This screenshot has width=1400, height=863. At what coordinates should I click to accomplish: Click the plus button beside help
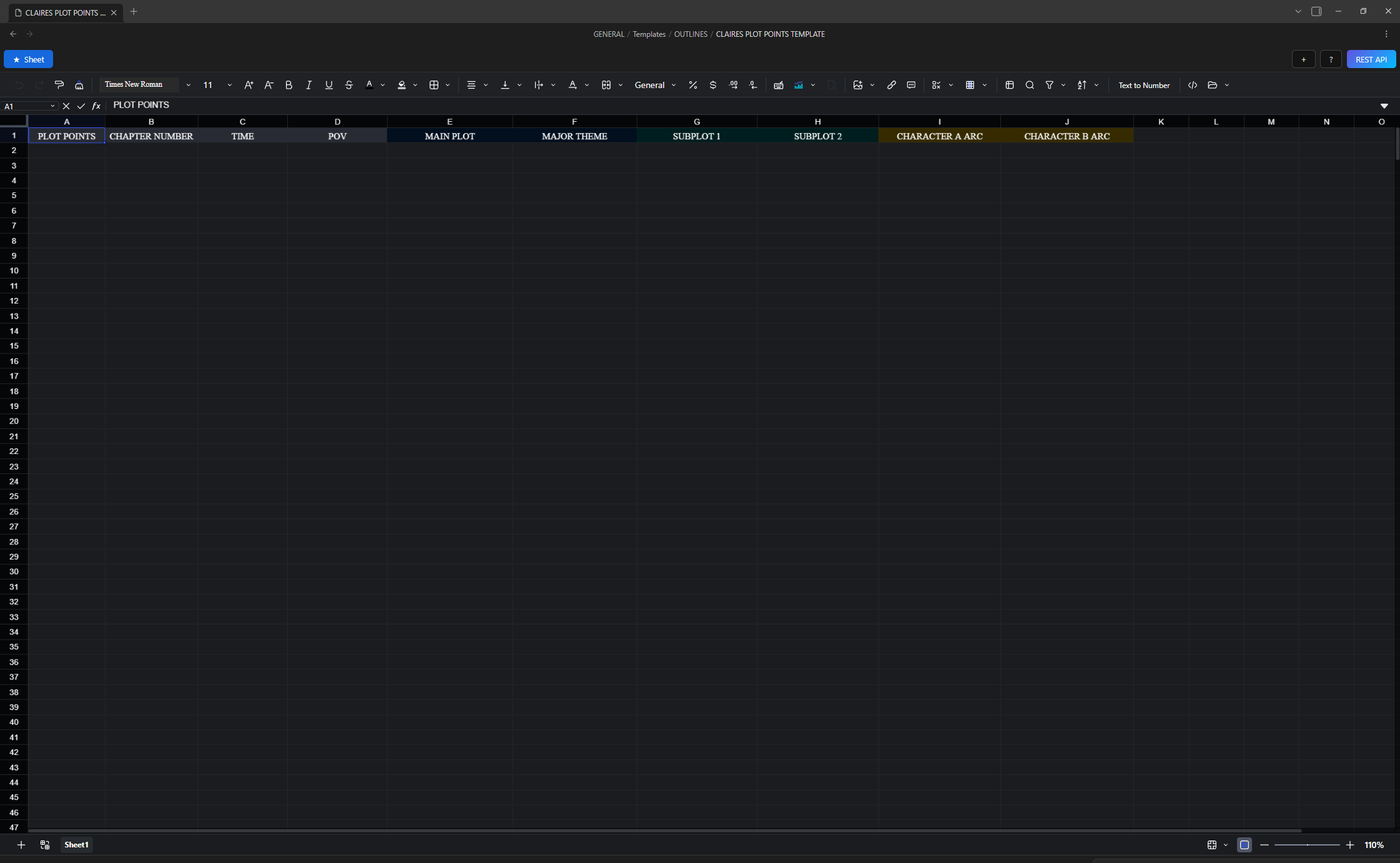coord(1304,59)
